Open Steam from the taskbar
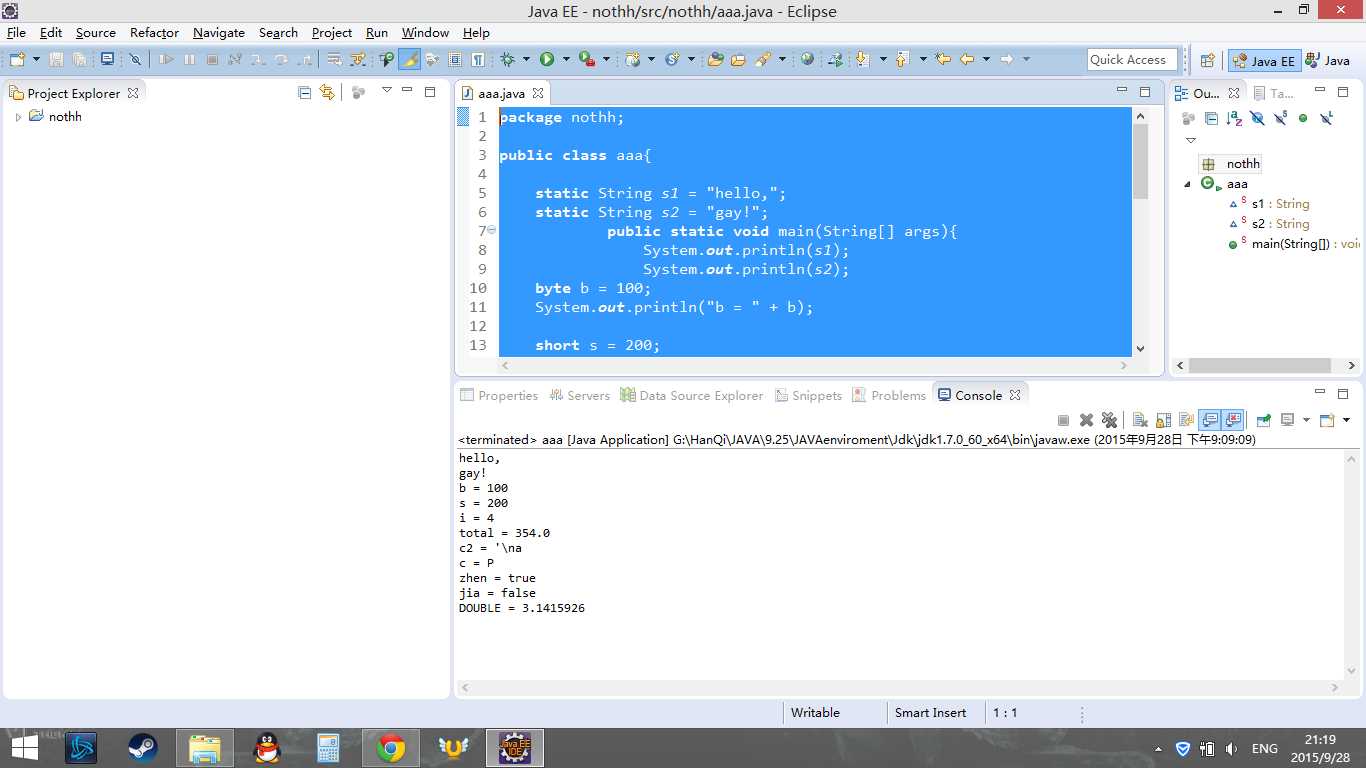Screen dimensions: 1366x768 coord(143,748)
